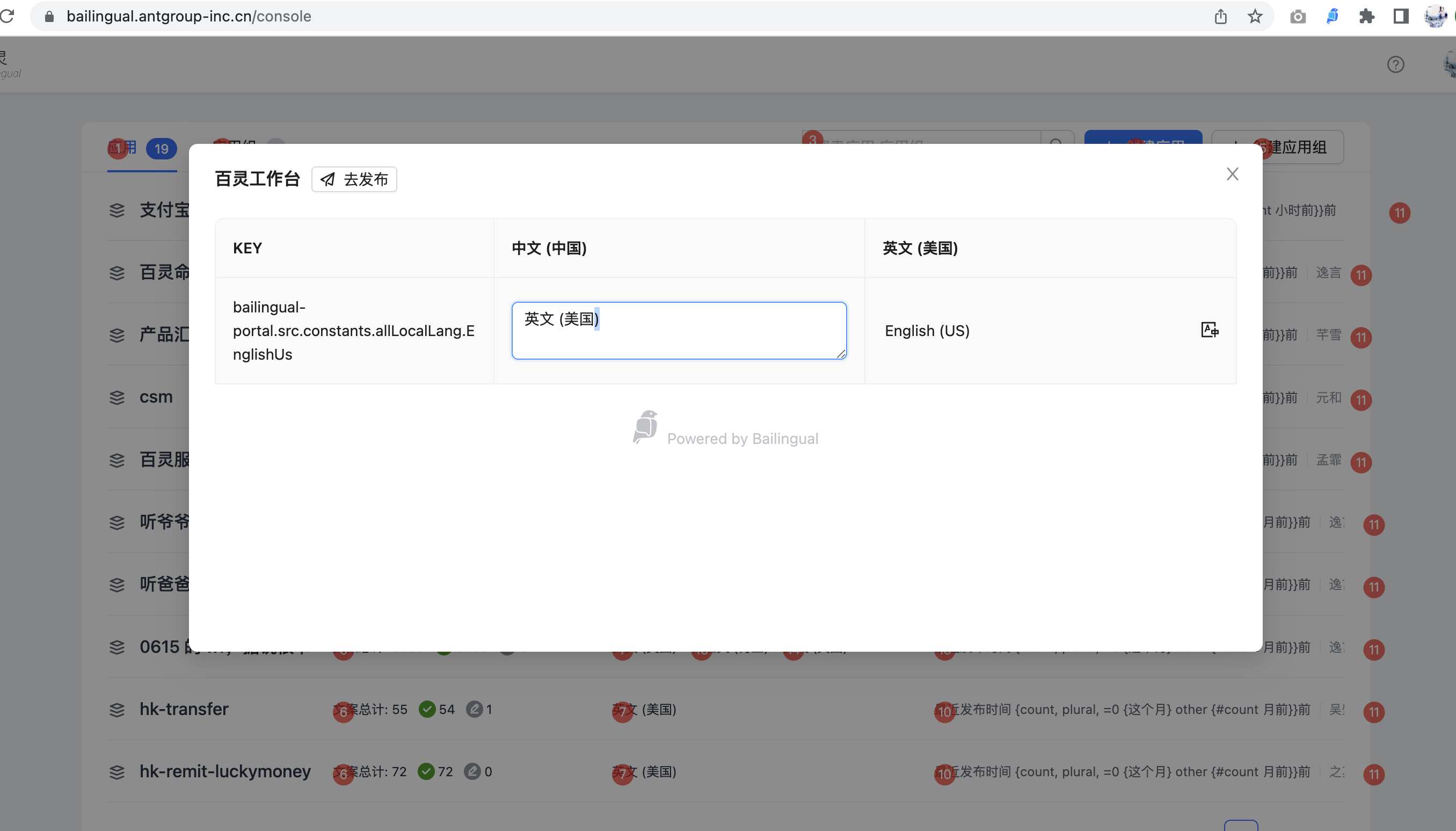Click the stack icon beside hk-transfer
The height and width of the screenshot is (831, 1456).
coord(117,710)
